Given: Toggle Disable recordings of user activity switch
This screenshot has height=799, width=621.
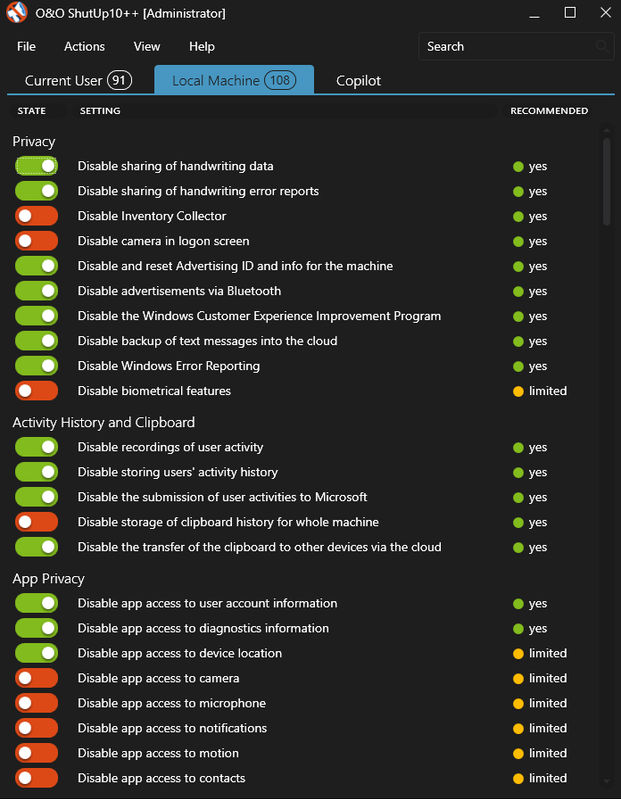Looking at the screenshot, I should (x=36, y=447).
